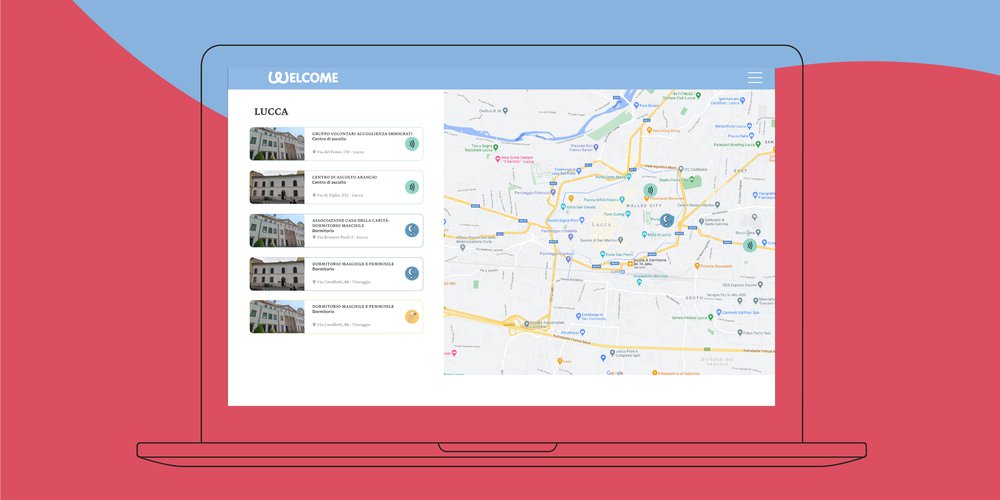The width and height of the screenshot is (1000, 500).
Task: Click address Via del Fosso on first card
Action: [x=340, y=152]
